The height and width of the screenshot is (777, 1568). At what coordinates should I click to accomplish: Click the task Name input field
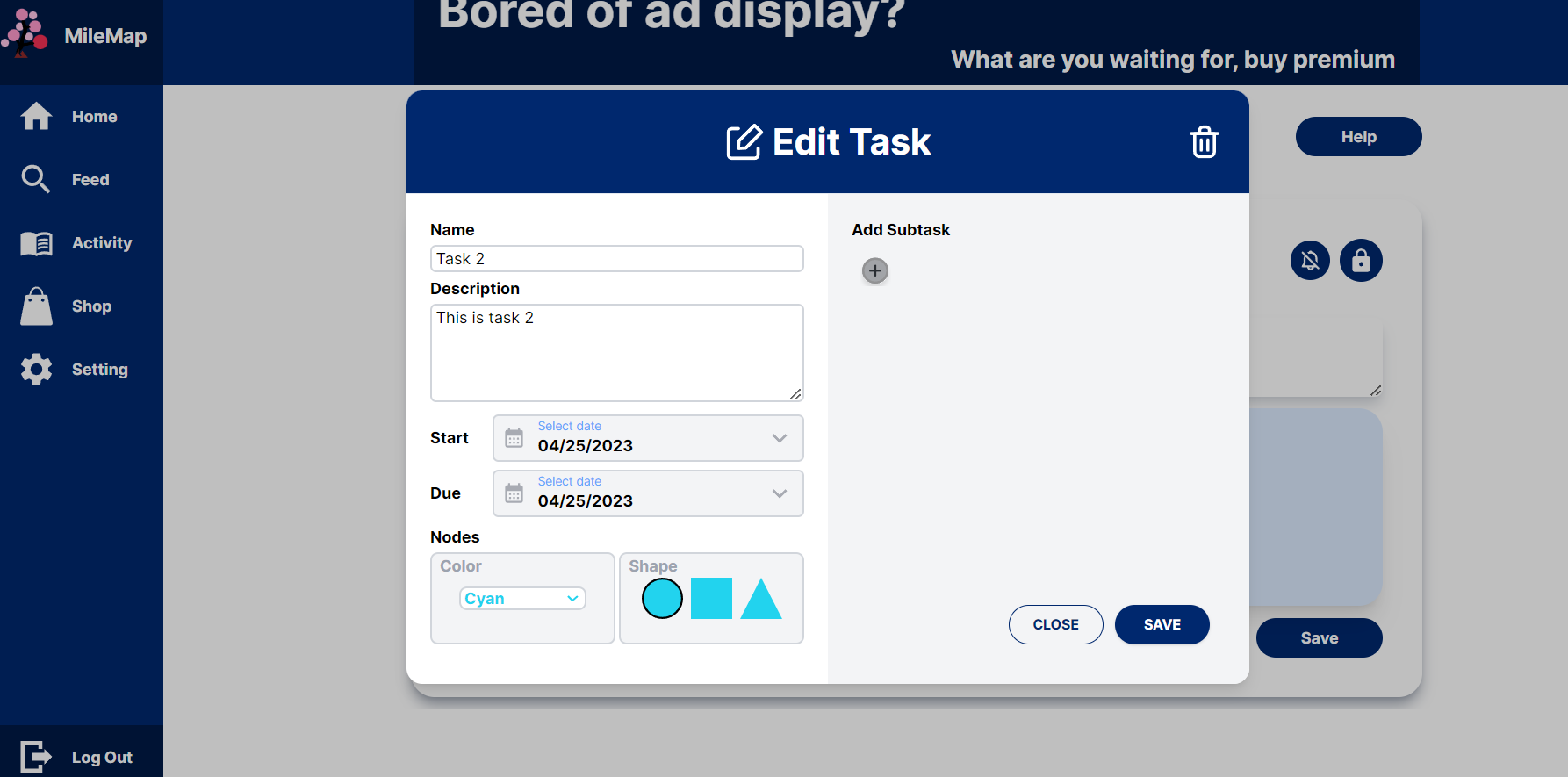coord(616,259)
